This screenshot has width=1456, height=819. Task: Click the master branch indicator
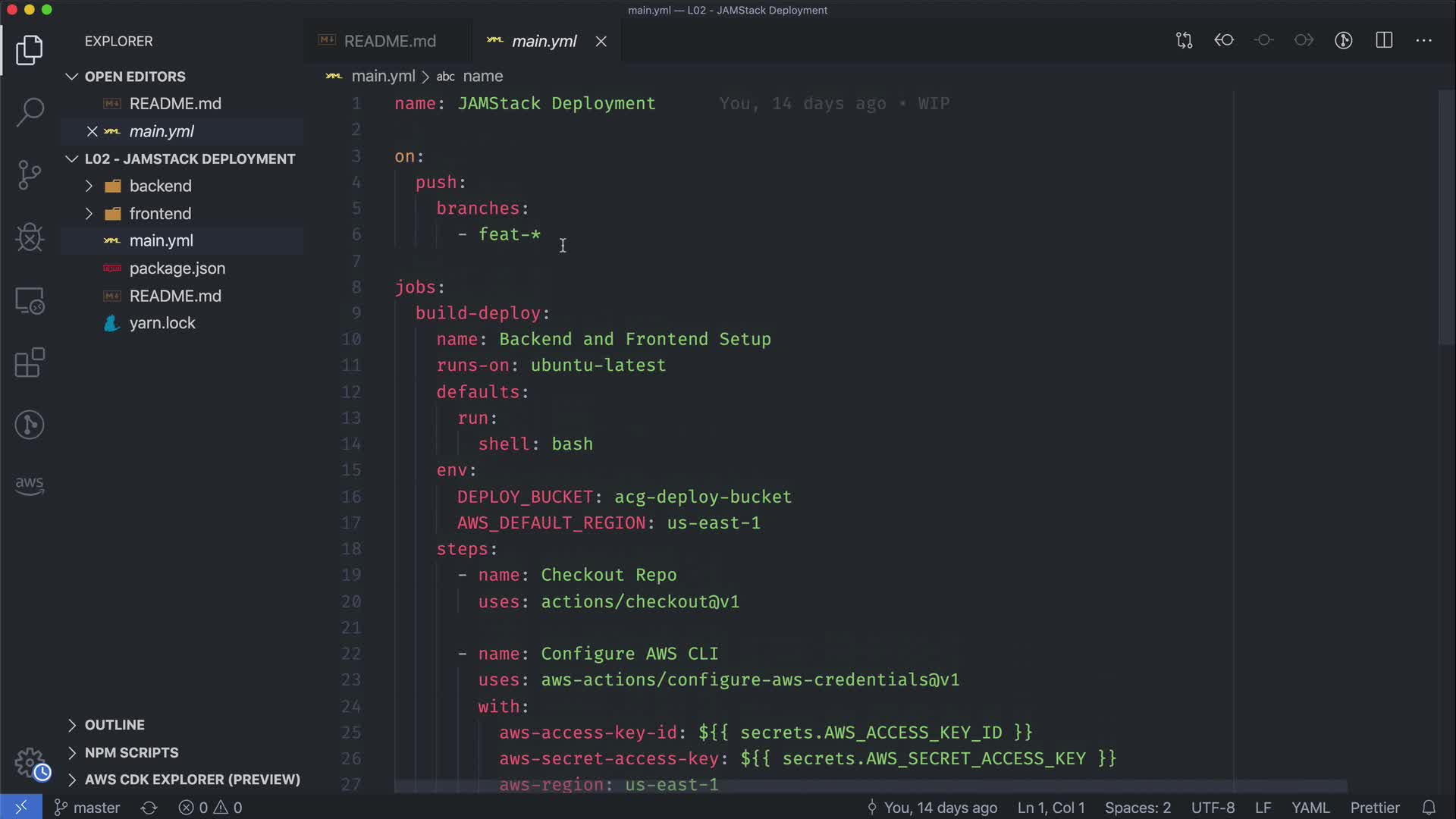tap(88, 808)
